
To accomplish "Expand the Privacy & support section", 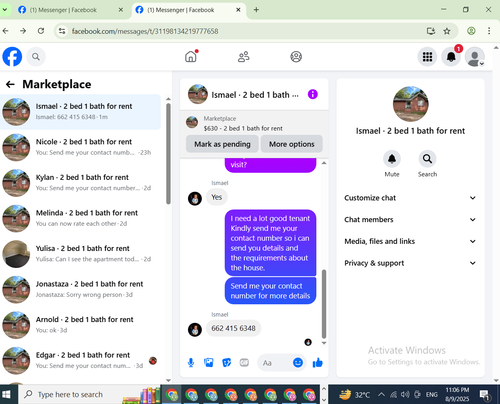I will coord(410,263).
